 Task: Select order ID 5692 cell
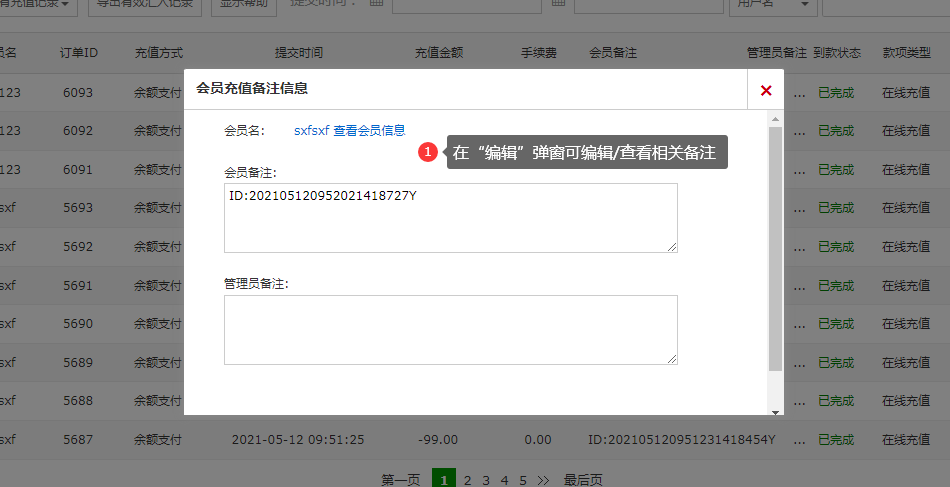pos(78,247)
